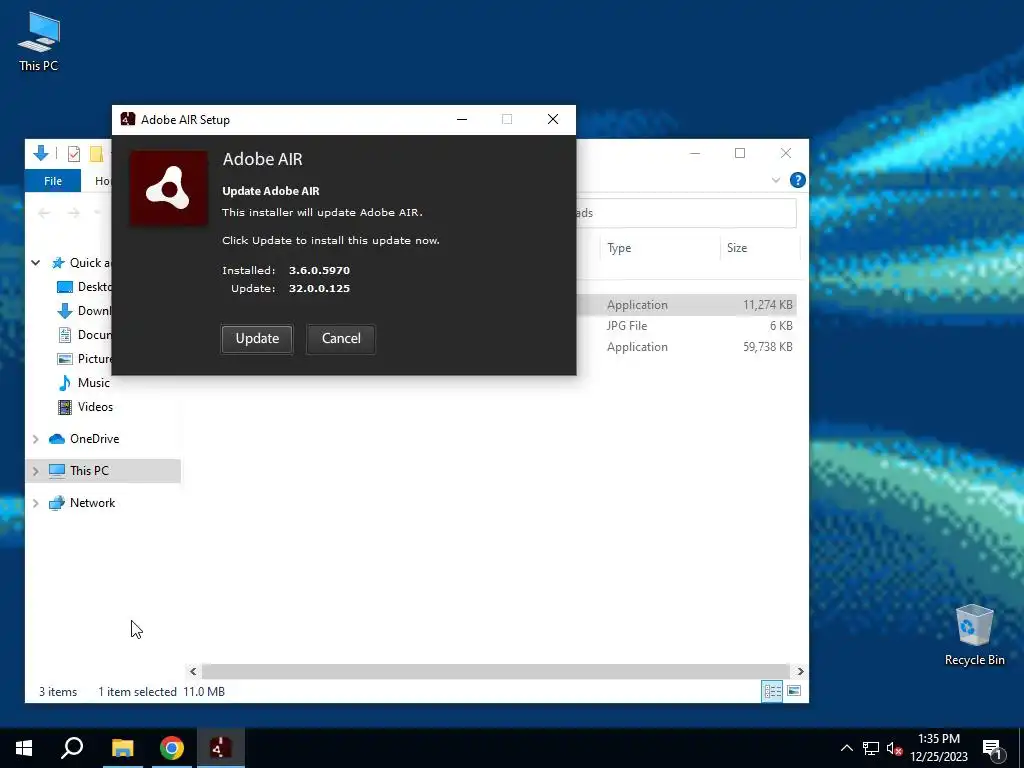Image resolution: width=1024 pixels, height=768 pixels.
Task: Select Videos in the navigation pane
Action: 86,407
